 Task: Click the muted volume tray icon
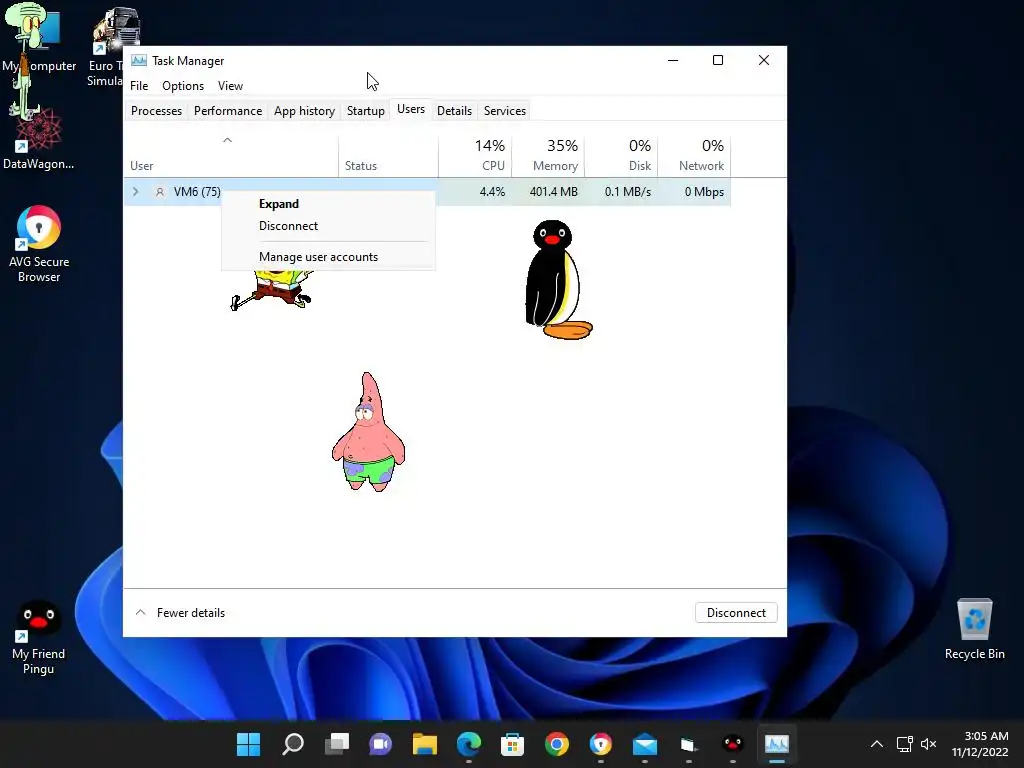click(x=928, y=744)
